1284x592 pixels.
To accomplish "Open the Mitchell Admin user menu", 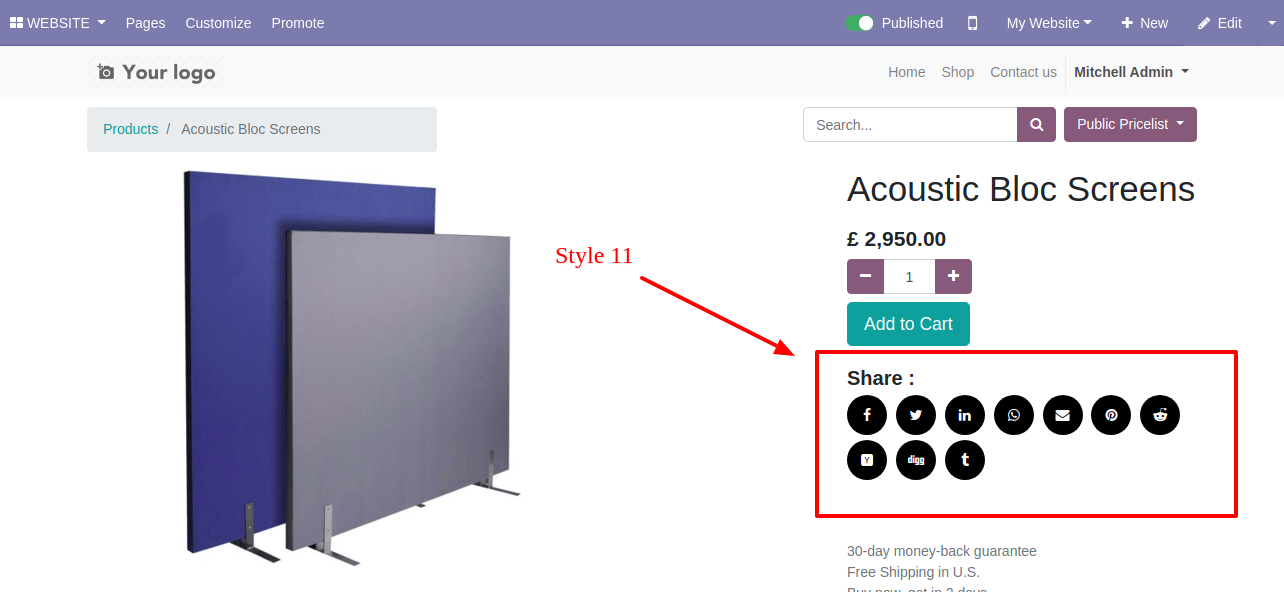I will tap(1131, 72).
